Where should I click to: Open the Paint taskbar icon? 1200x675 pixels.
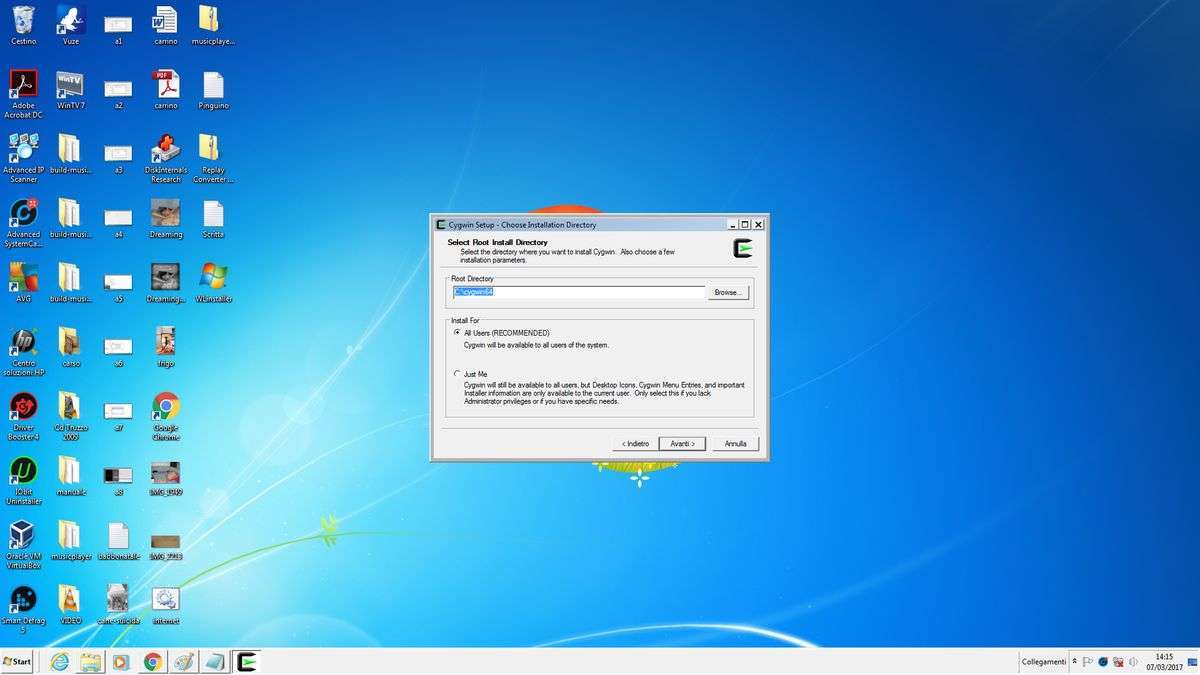click(x=183, y=661)
